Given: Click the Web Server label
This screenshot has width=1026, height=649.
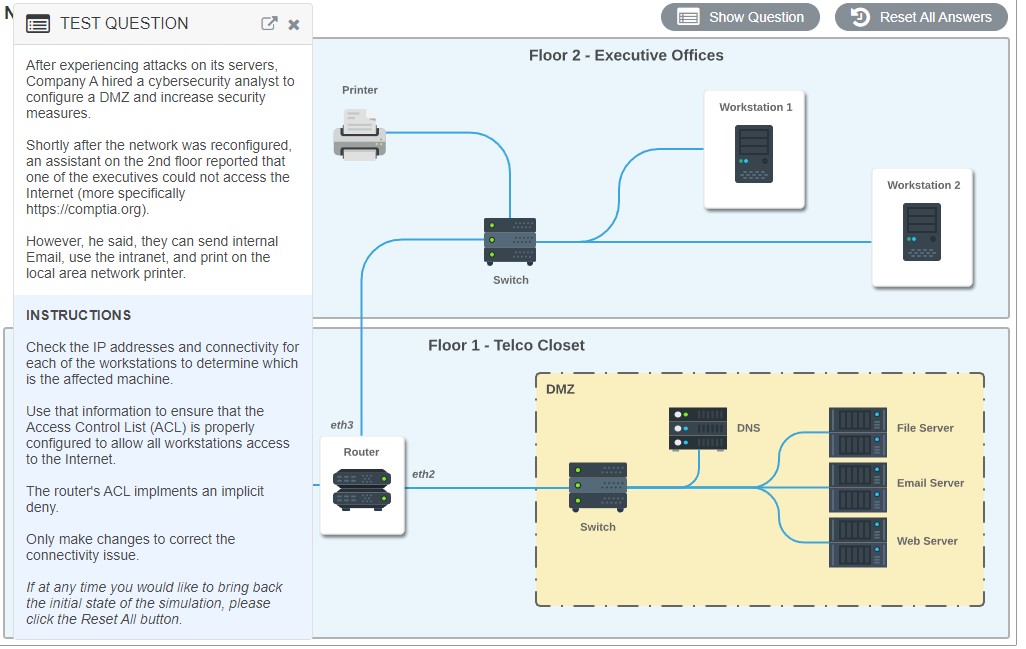Looking at the screenshot, I should click(927, 541).
